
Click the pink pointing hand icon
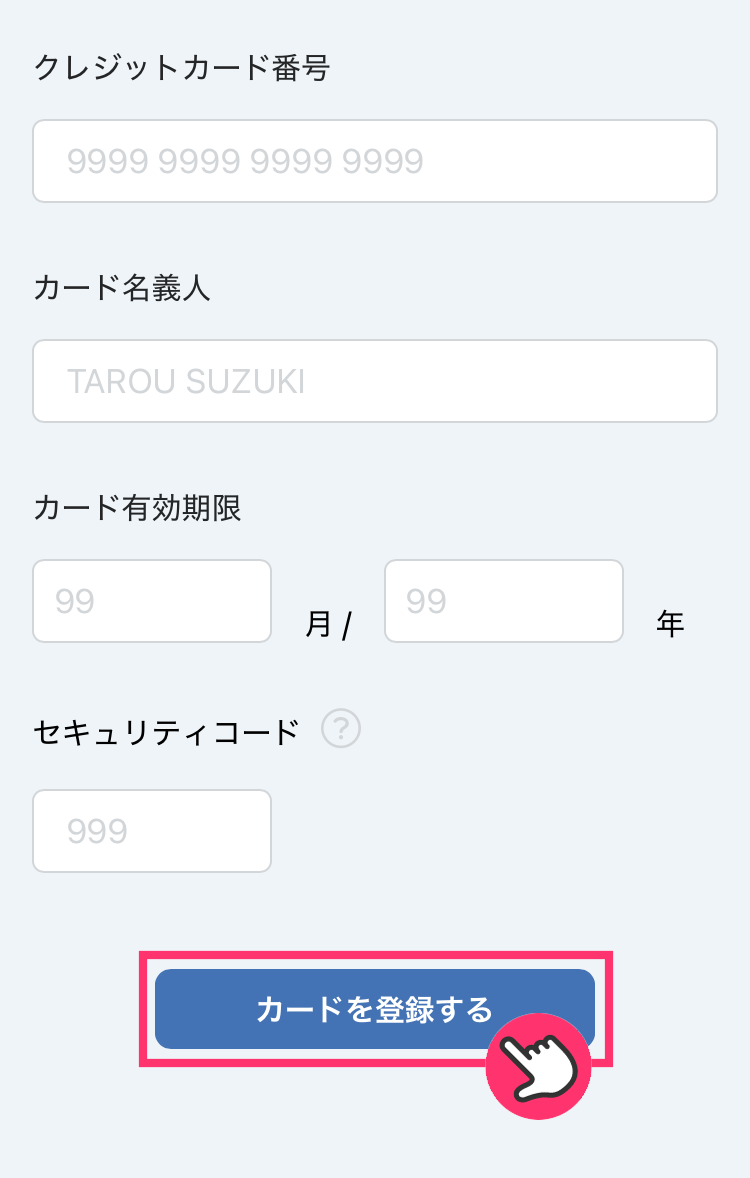click(x=538, y=1064)
